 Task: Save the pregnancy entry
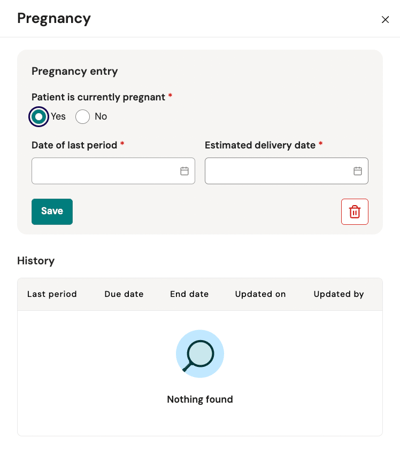52,212
